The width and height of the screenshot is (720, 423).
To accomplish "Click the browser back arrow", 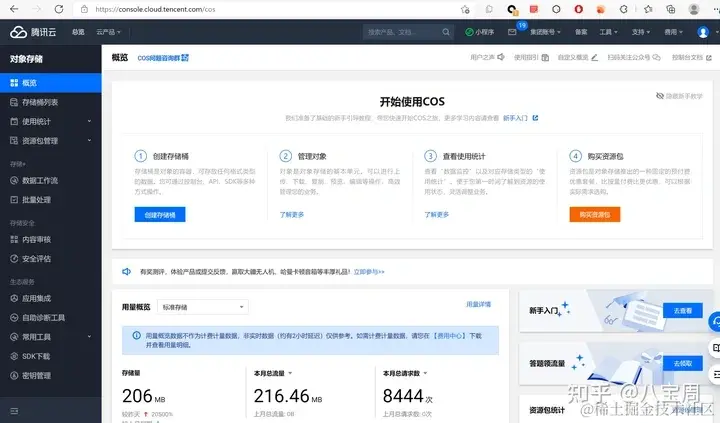I will 14,9.
